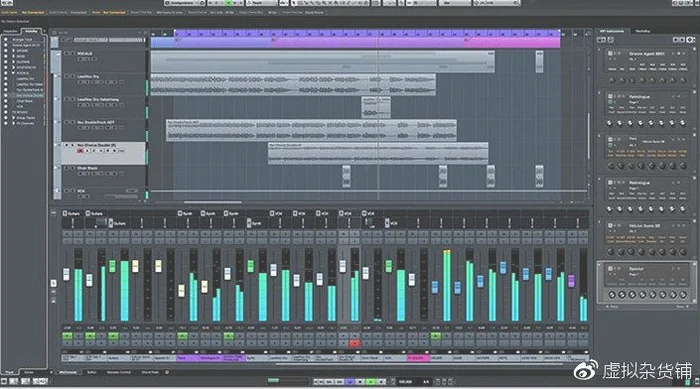Expand the BASS folder in Visibility list
This screenshot has width=700, height=389.
[x=13, y=56]
